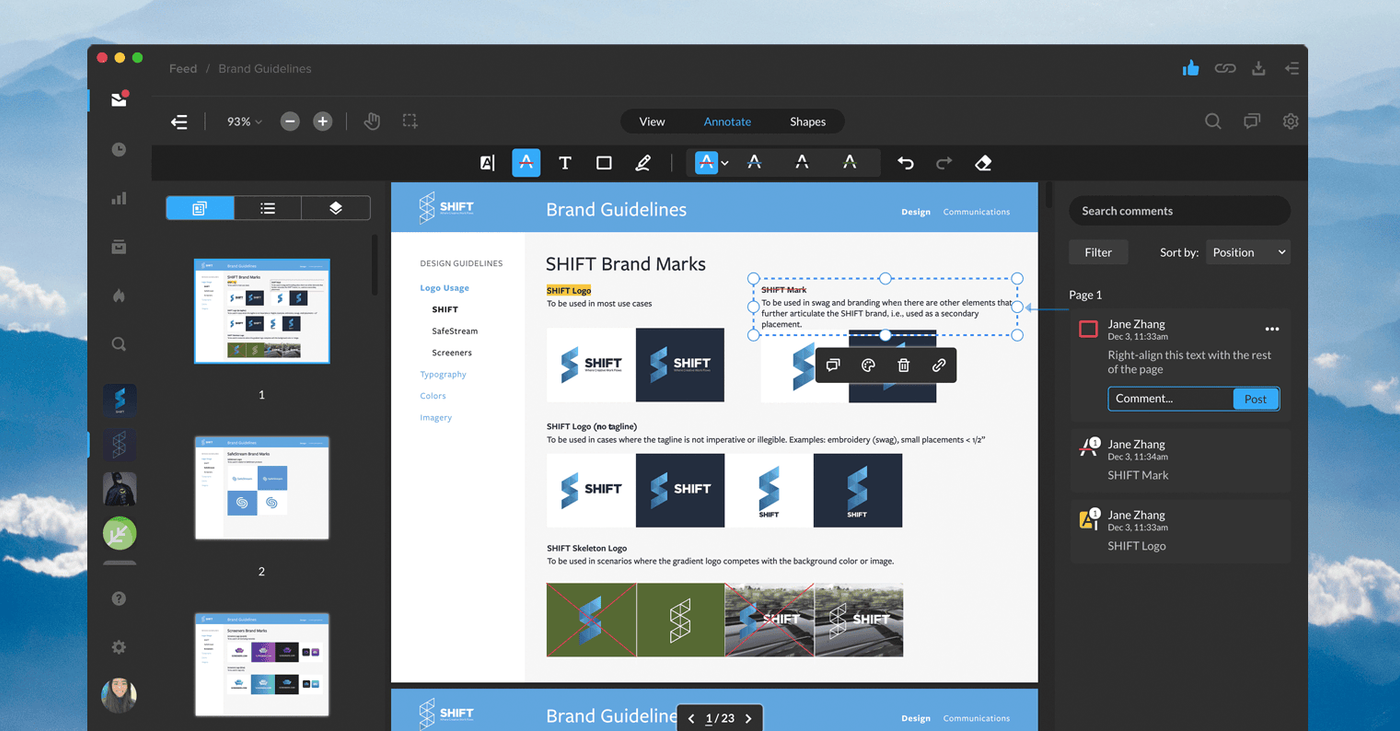Viewport: 1400px width, 731px height.
Task: Copy share link using chain icon in title bar
Action: [x=1225, y=68]
